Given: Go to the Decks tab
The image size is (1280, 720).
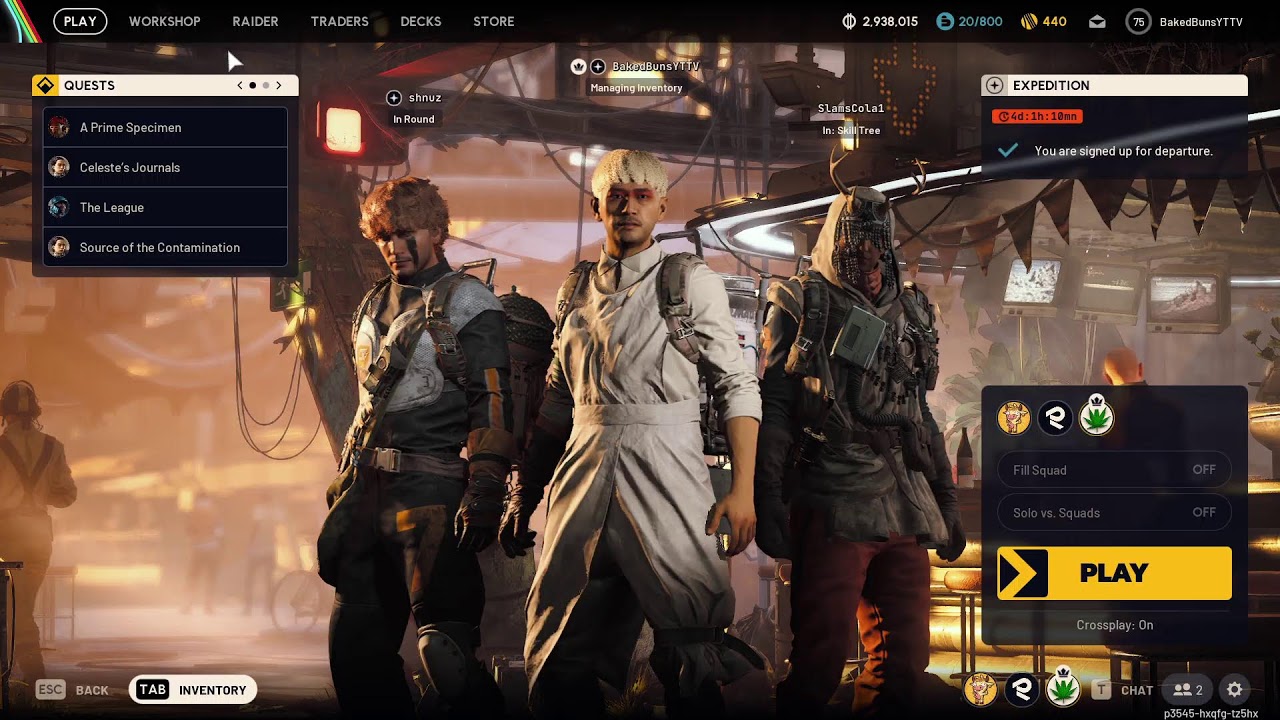Looking at the screenshot, I should click(x=420, y=21).
